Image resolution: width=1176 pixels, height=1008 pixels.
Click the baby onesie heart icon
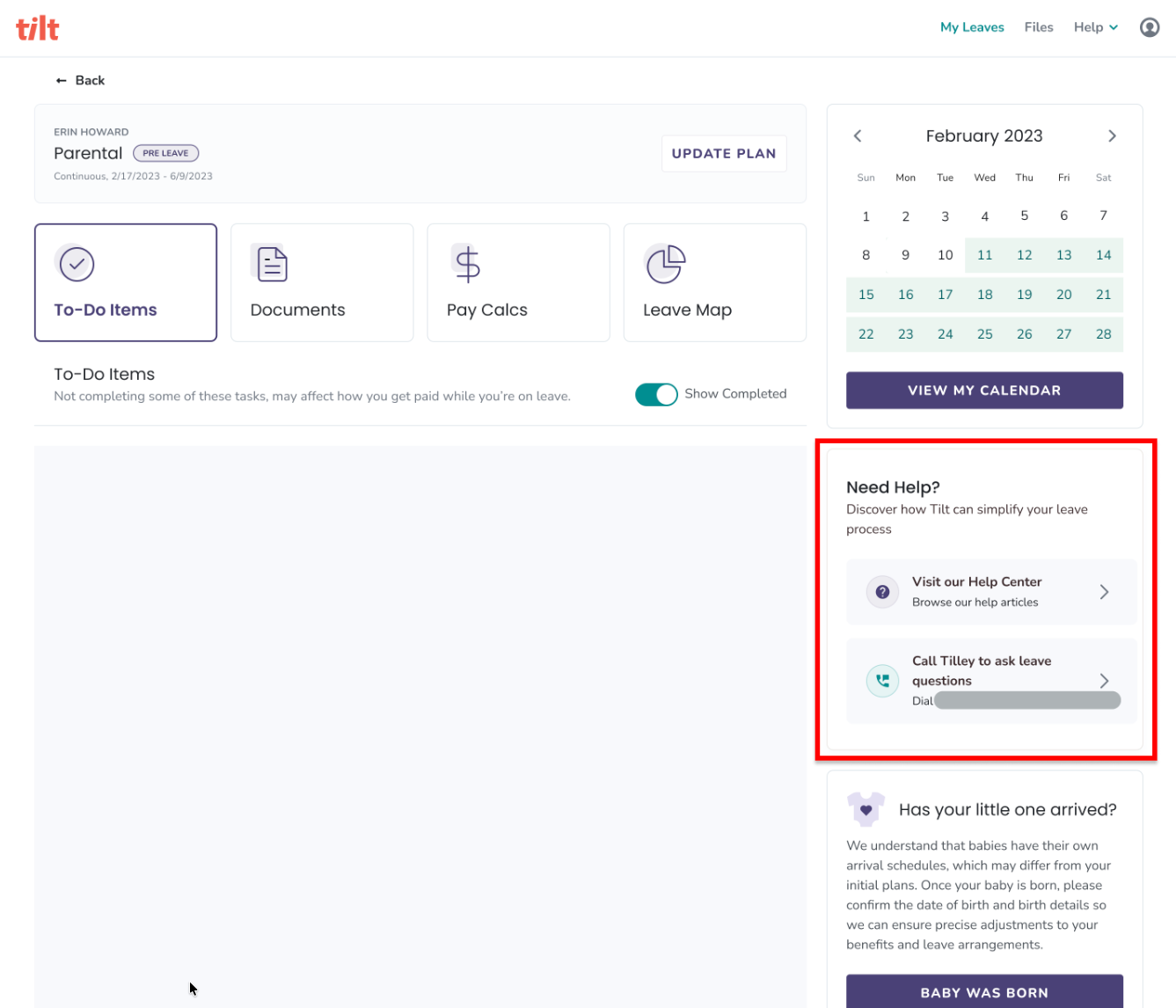866,809
